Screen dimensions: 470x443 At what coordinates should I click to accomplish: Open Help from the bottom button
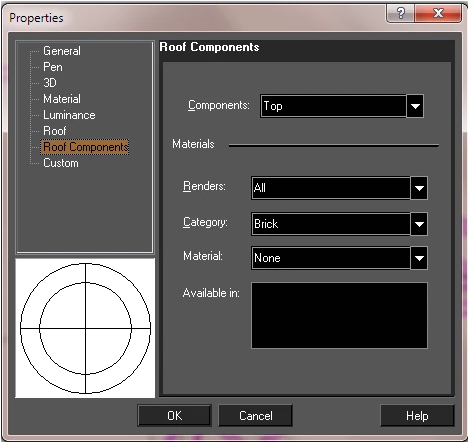coord(417,416)
